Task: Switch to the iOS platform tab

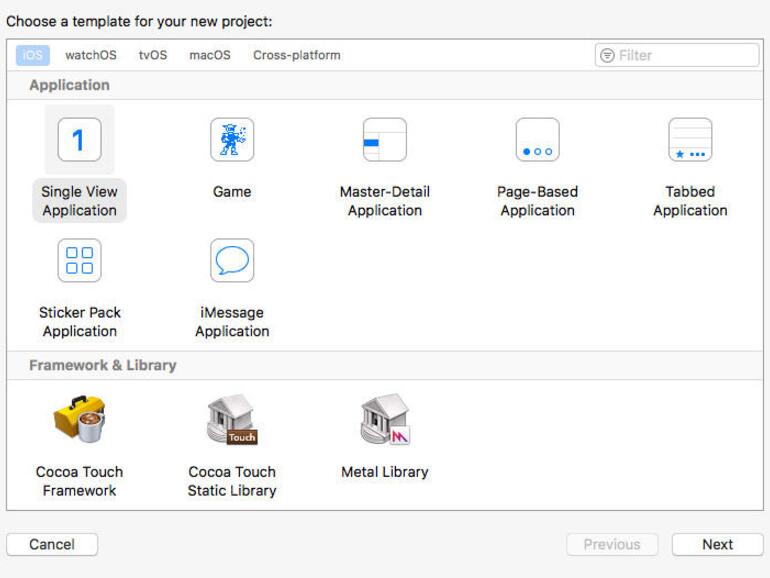Action: (x=33, y=55)
